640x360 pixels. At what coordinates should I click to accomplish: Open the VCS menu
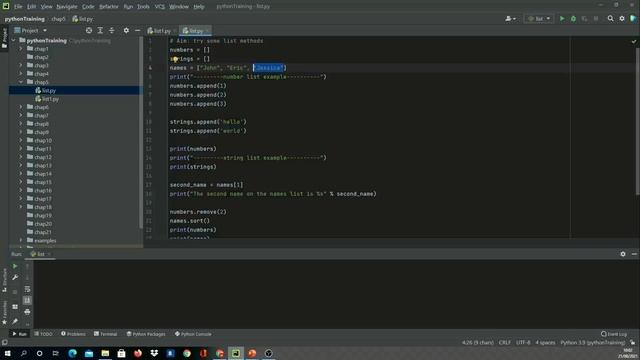point(160,7)
